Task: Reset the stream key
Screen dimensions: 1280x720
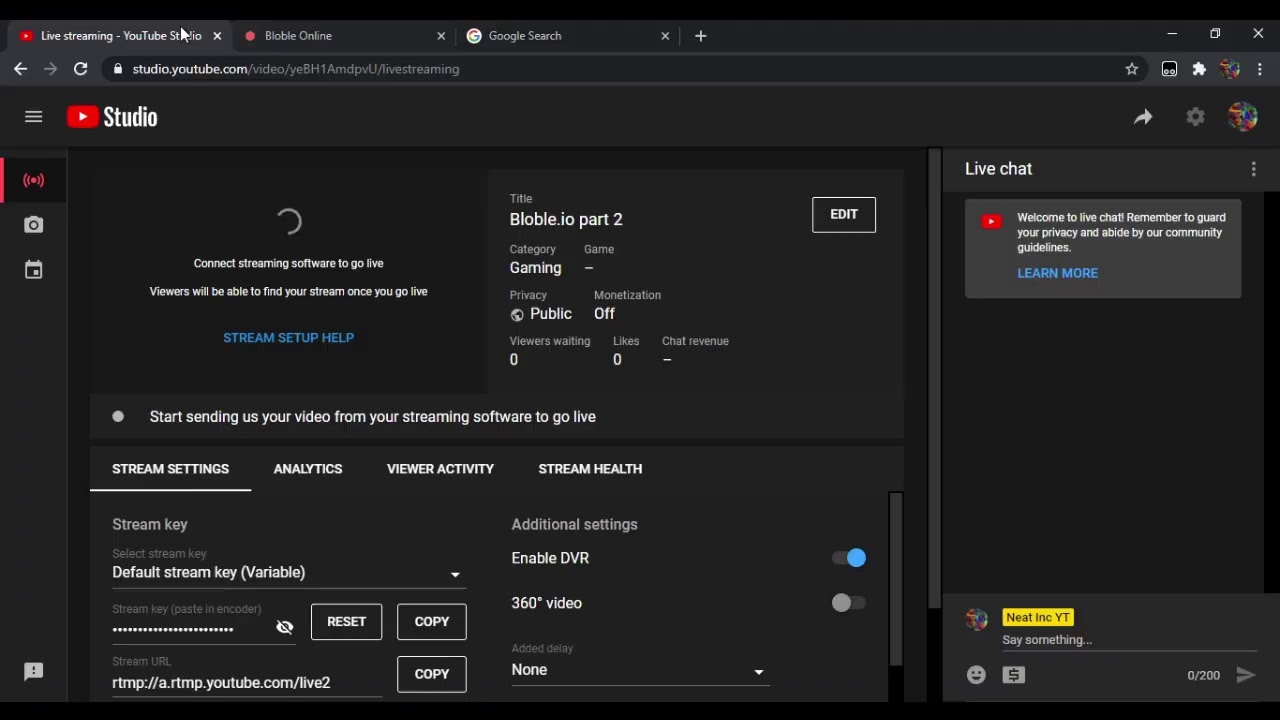Action: click(x=347, y=622)
